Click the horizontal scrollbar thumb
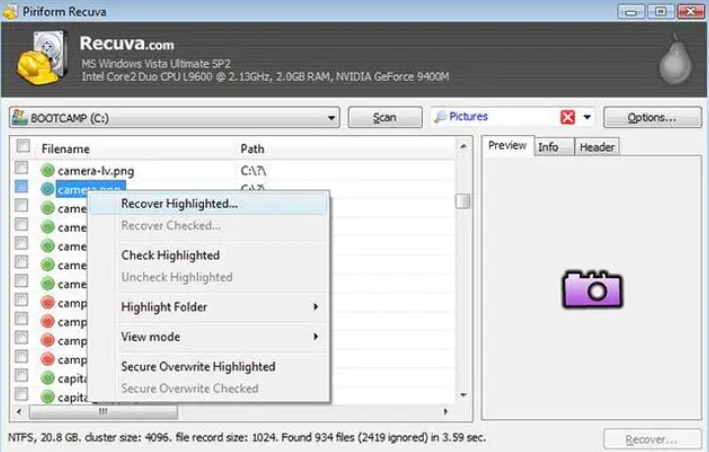Image resolution: width=709 pixels, height=452 pixels. [103, 411]
